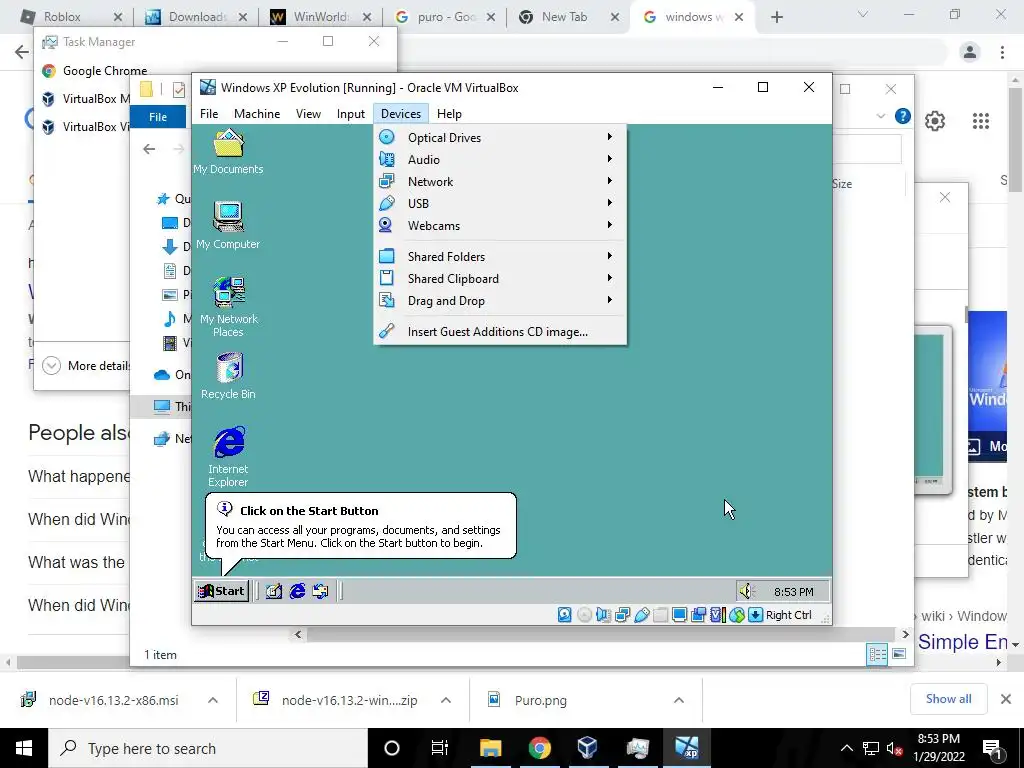Click the Chrome profile avatar icon
The width and height of the screenshot is (1024, 768).
[x=970, y=52]
